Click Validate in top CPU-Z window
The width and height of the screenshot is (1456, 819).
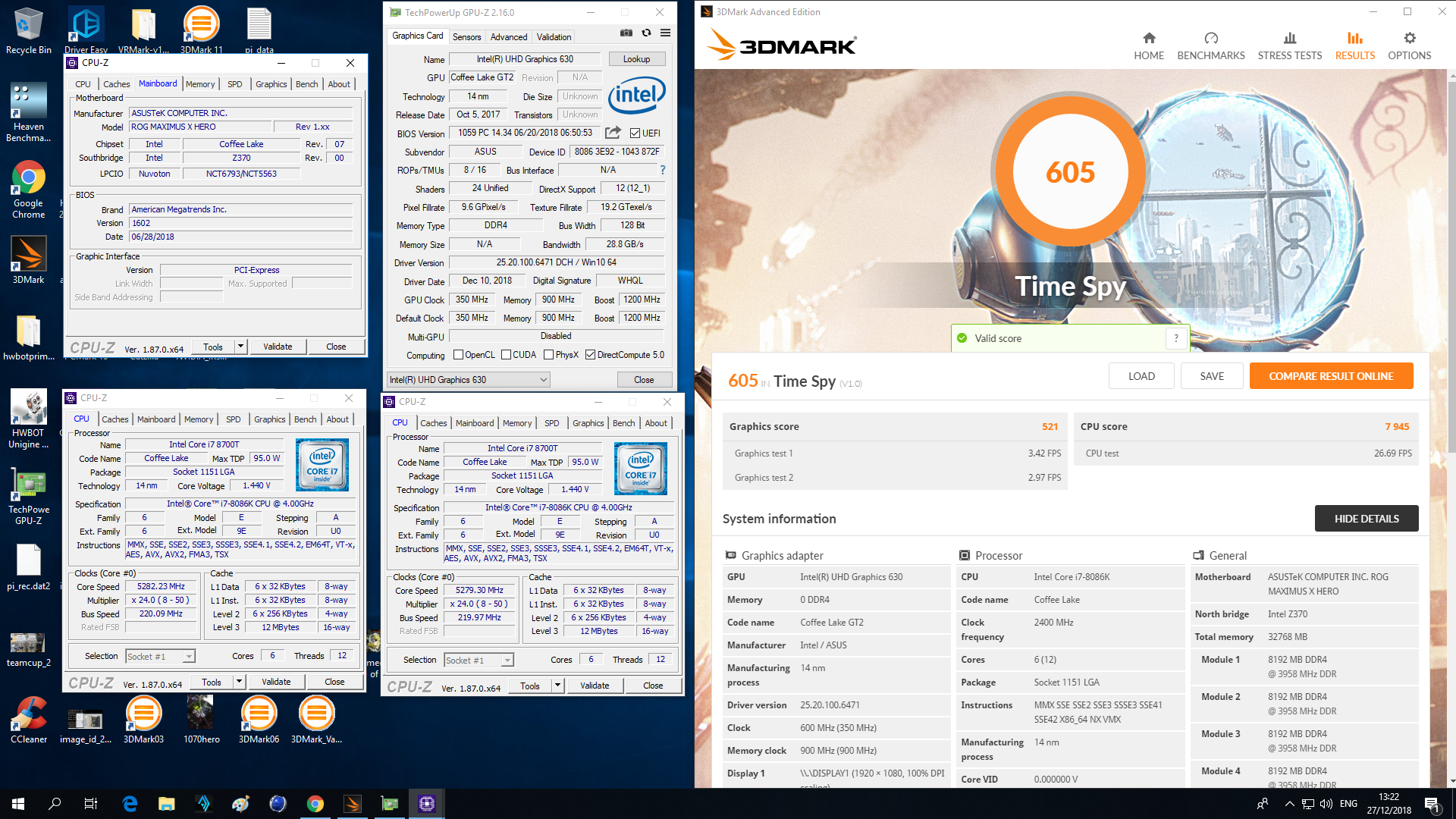[278, 347]
